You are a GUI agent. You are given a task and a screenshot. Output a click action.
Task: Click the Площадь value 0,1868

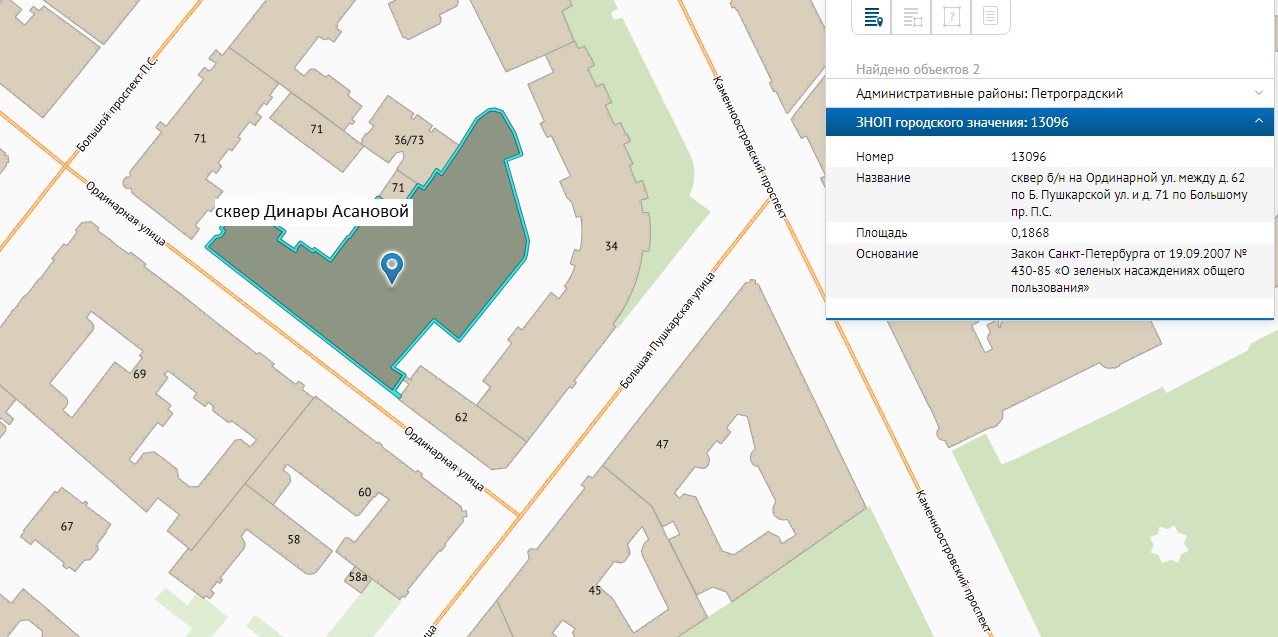pos(1029,233)
